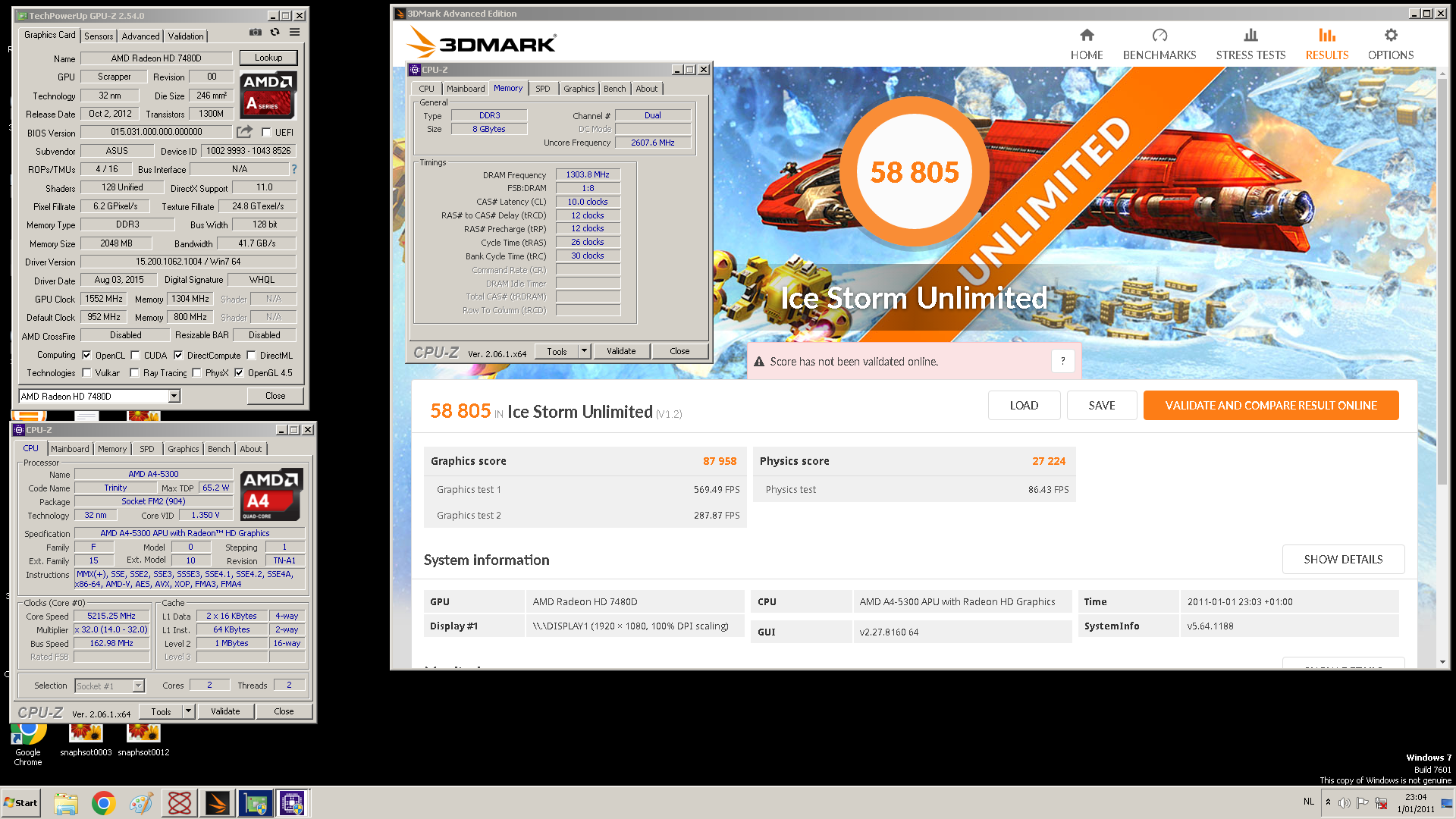Open the GPU selection dropdown in GPU-Z
Viewport: 1456px width, 819px height.
pos(174,396)
